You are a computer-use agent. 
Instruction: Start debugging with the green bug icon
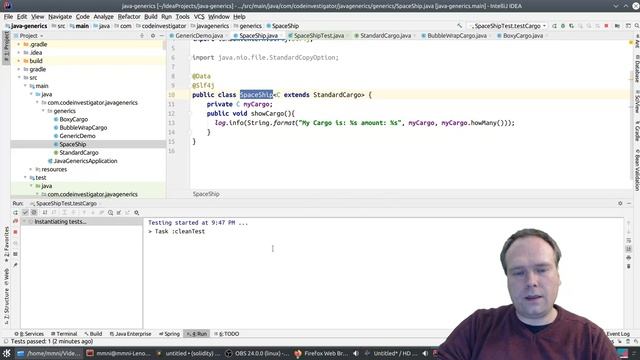563,26
